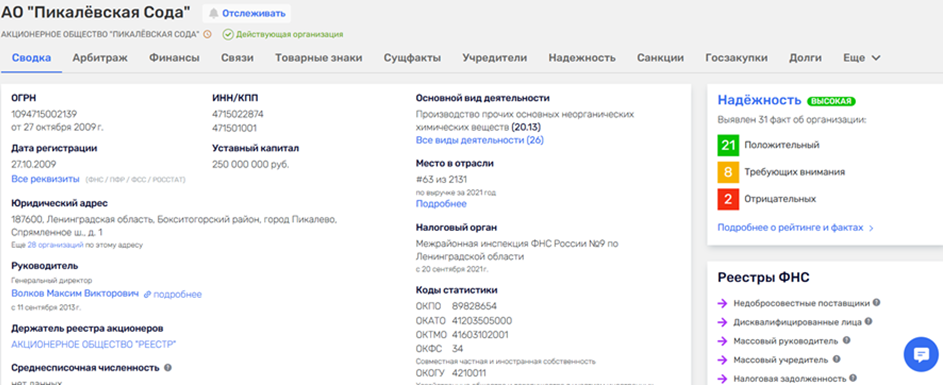Open Все виды деятельности (26) link

click(480, 140)
